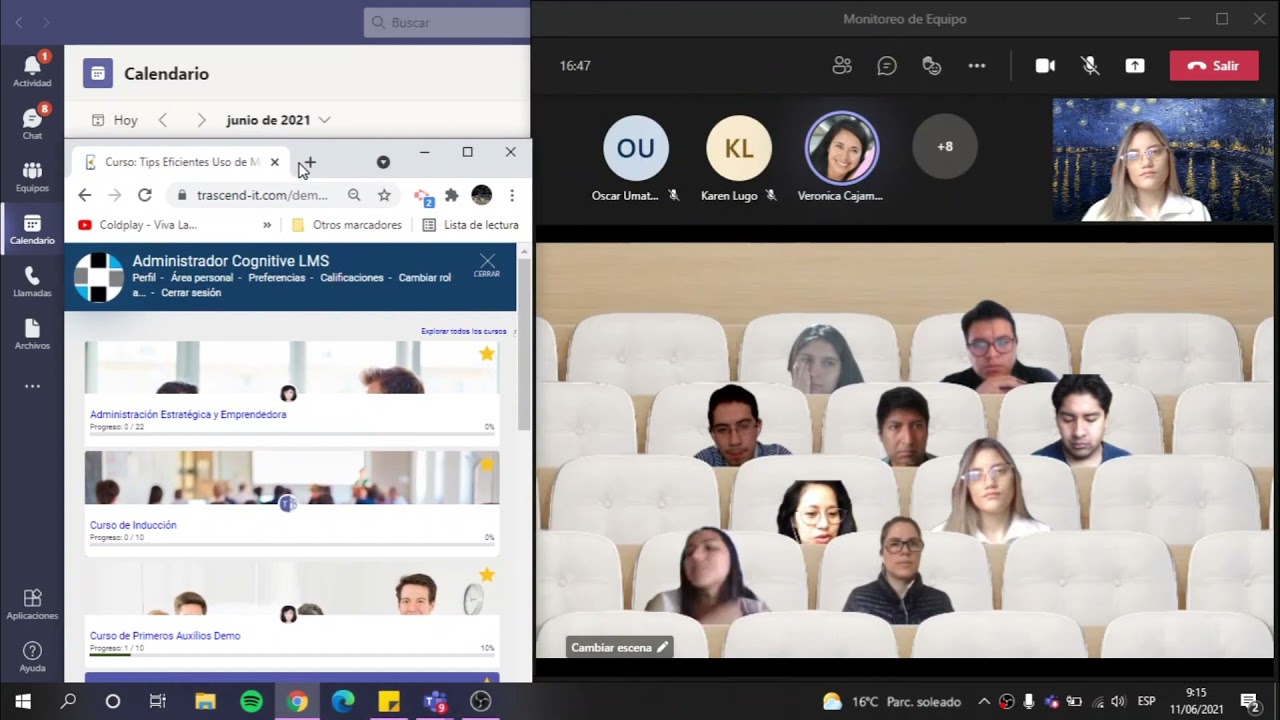
Task: Open Windows Start menu
Action: [x=22, y=701]
